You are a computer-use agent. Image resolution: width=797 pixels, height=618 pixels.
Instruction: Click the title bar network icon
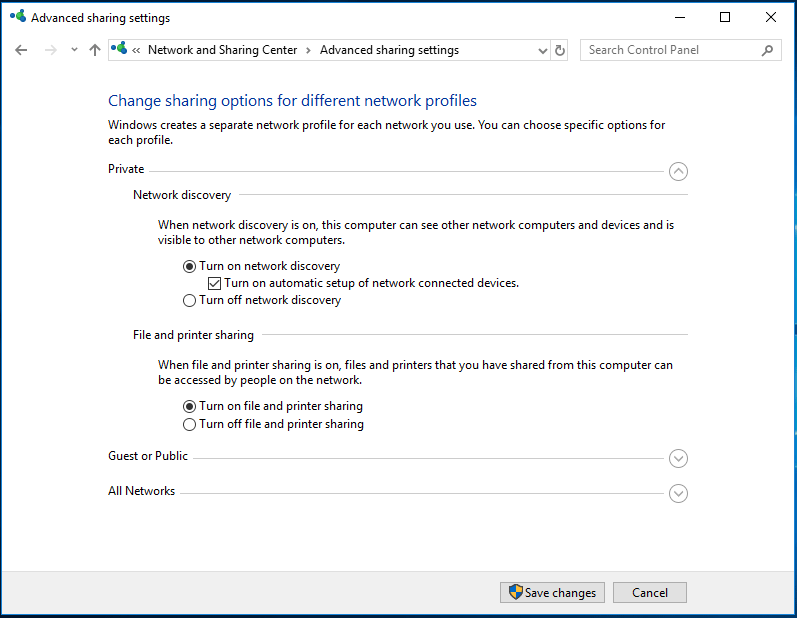pos(18,16)
